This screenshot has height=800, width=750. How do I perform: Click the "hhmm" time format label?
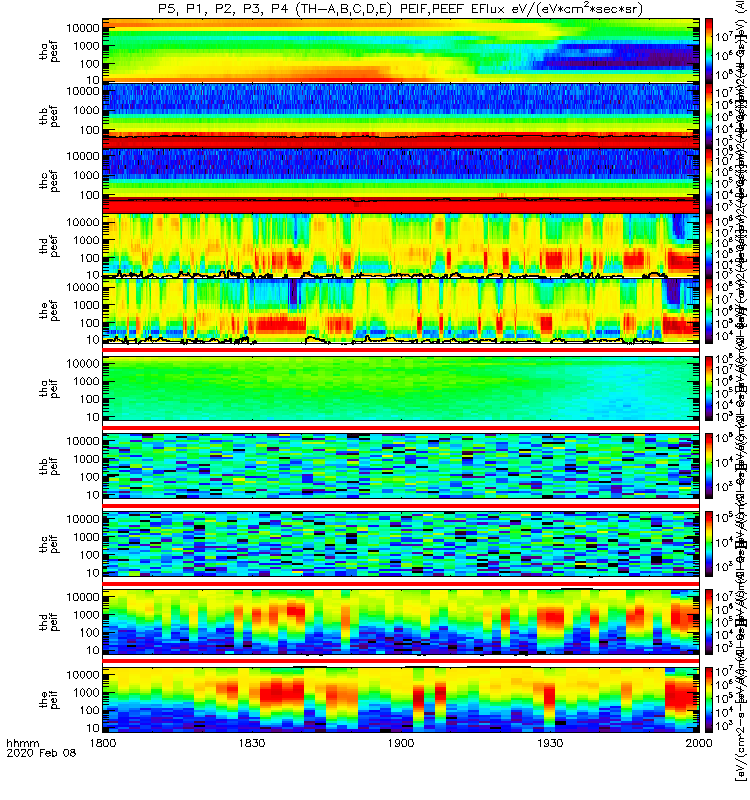tap(23, 743)
